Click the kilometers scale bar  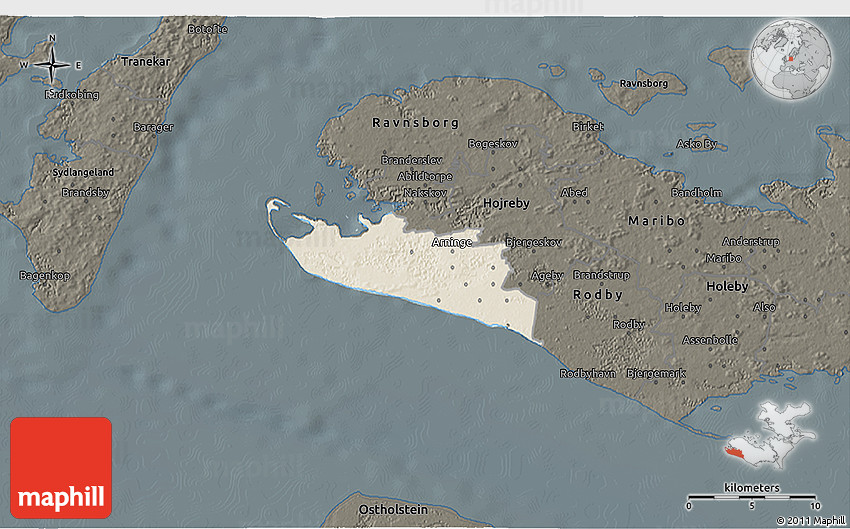(x=753, y=494)
